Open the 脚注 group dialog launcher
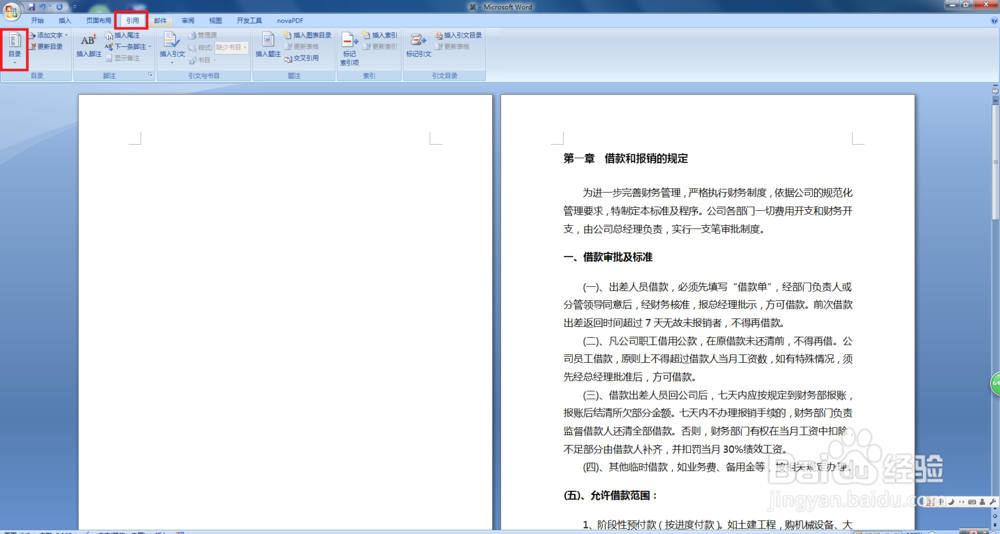The width and height of the screenshot is (1000, 534). click(151, 75)
